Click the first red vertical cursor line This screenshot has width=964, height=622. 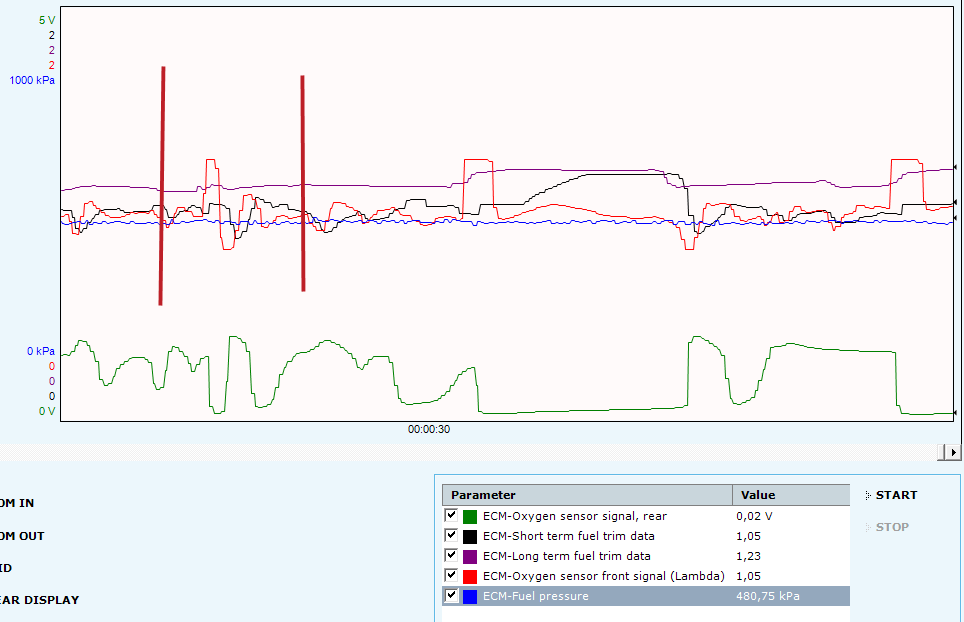pyautogui.click(x=162, y=185)
